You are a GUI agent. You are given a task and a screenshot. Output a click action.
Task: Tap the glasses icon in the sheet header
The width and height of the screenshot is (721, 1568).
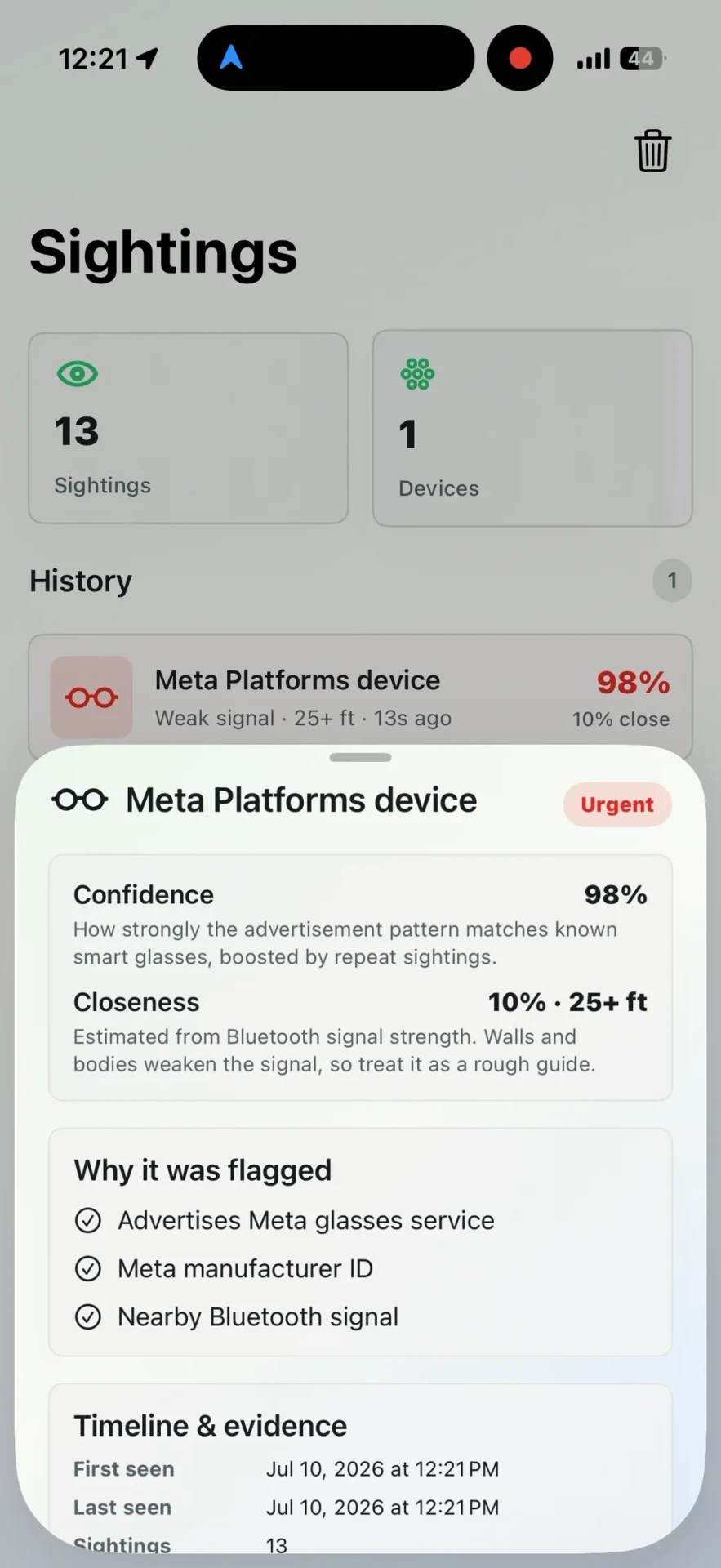pyautogui.click(x=80, y=800)
